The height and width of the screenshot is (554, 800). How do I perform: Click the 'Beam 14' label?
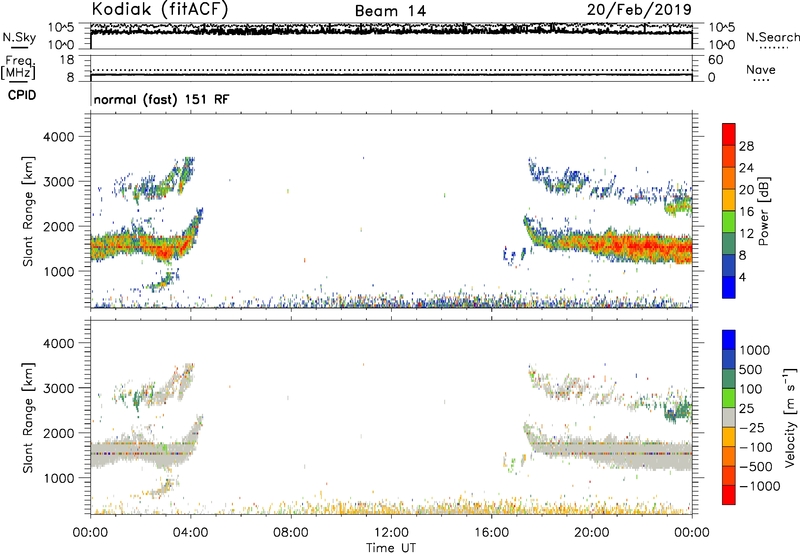click(x=390, y=11)
